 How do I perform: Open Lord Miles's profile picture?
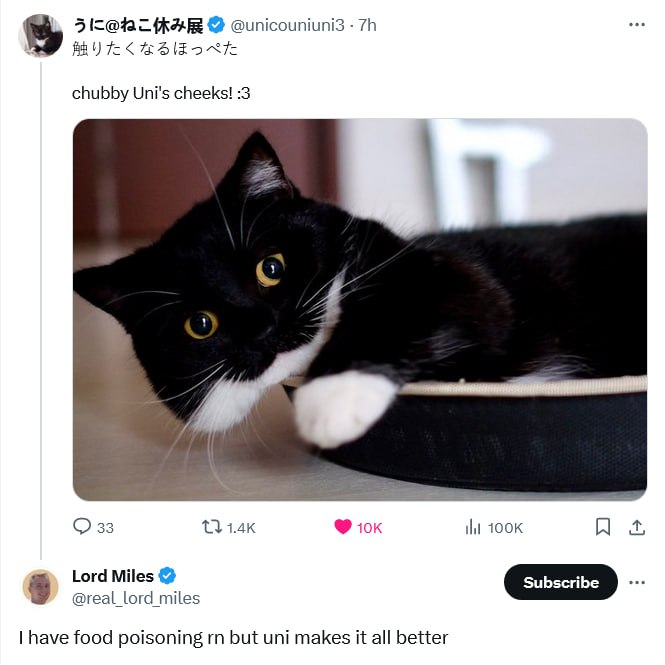[x=41, y=587]
